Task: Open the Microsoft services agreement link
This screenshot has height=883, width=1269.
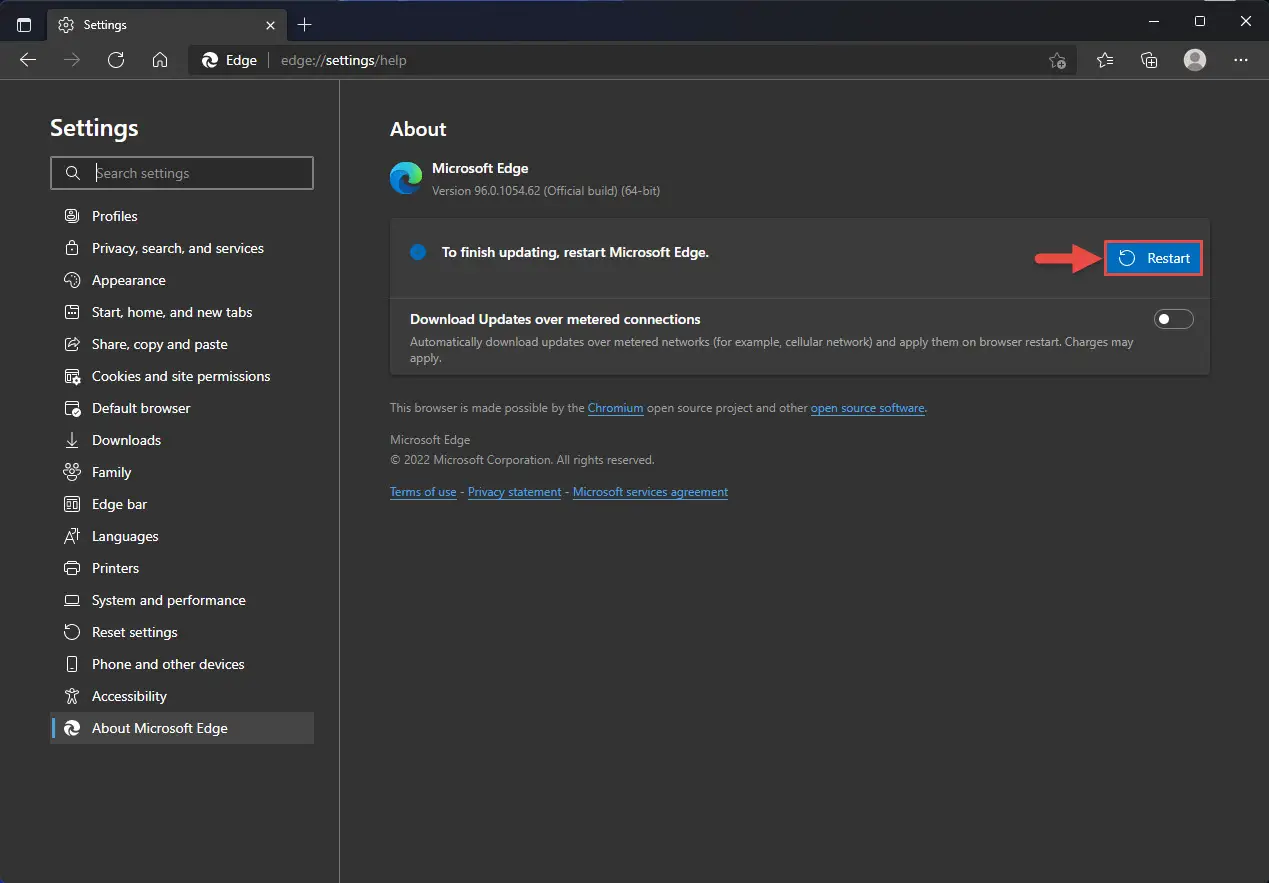Action: point(650,492)
